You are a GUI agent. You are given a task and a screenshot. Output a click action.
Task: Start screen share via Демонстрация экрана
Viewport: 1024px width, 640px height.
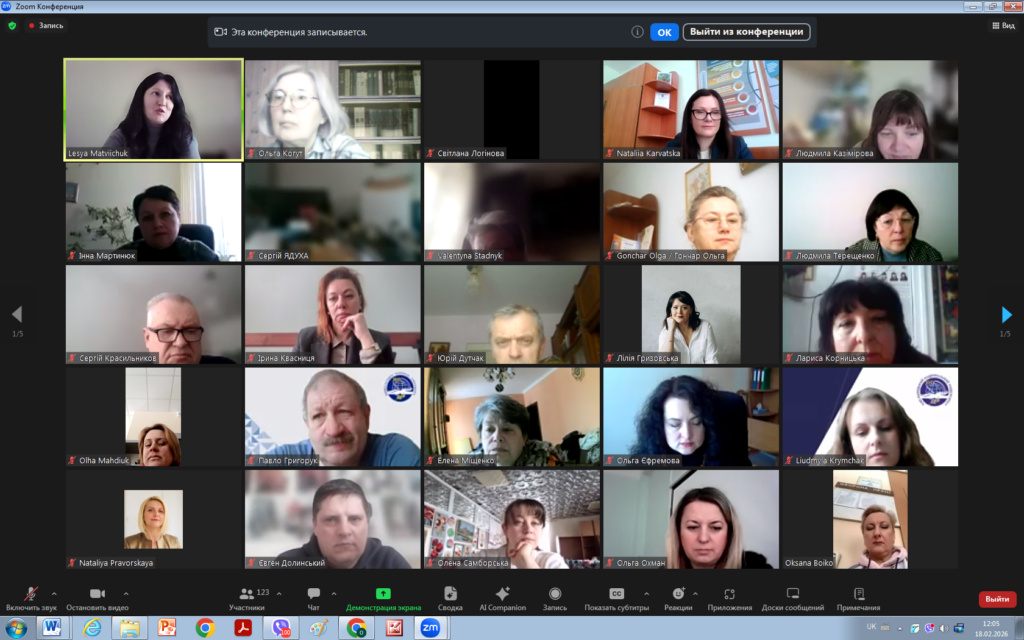pos(383,594)
